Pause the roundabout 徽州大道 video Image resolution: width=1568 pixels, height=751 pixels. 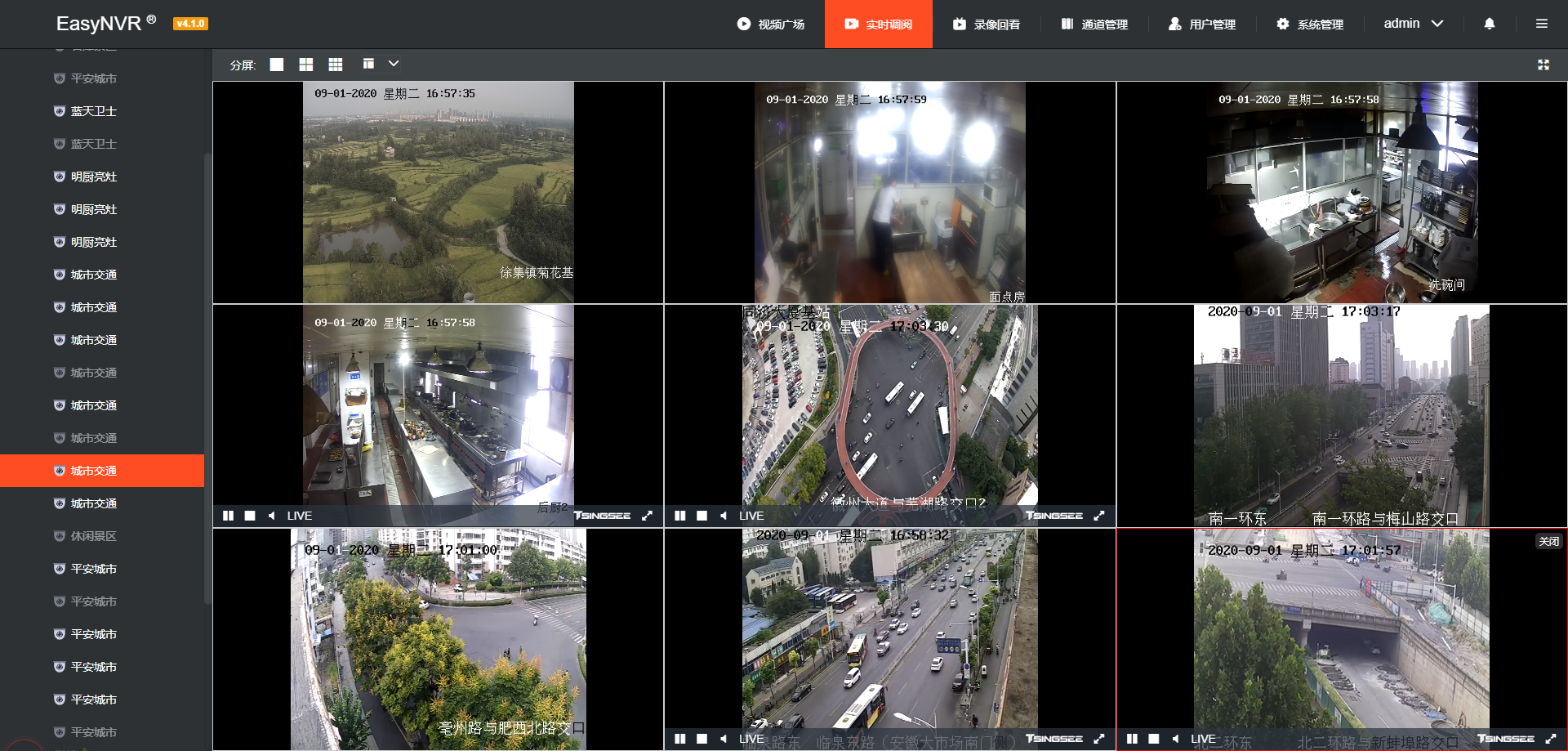coord(680,516)
